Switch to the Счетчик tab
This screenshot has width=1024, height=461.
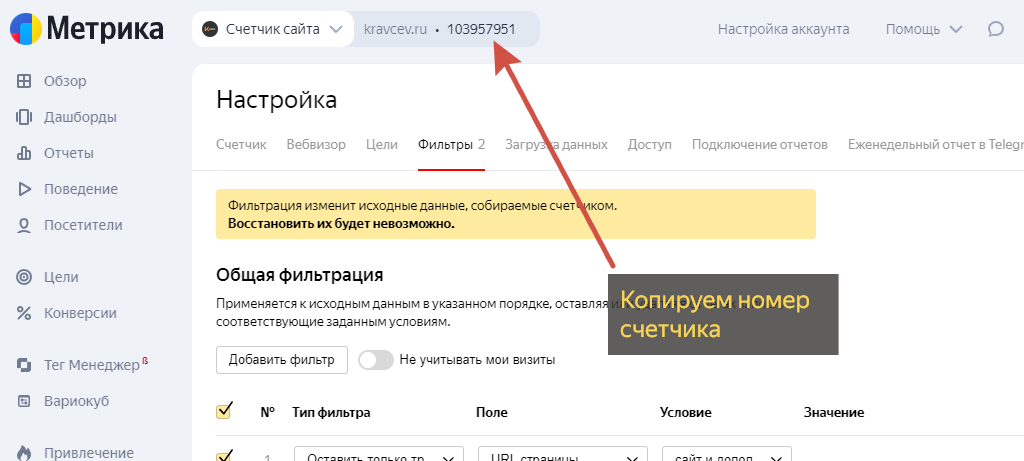pyautogui.click(x=242, y=144)
